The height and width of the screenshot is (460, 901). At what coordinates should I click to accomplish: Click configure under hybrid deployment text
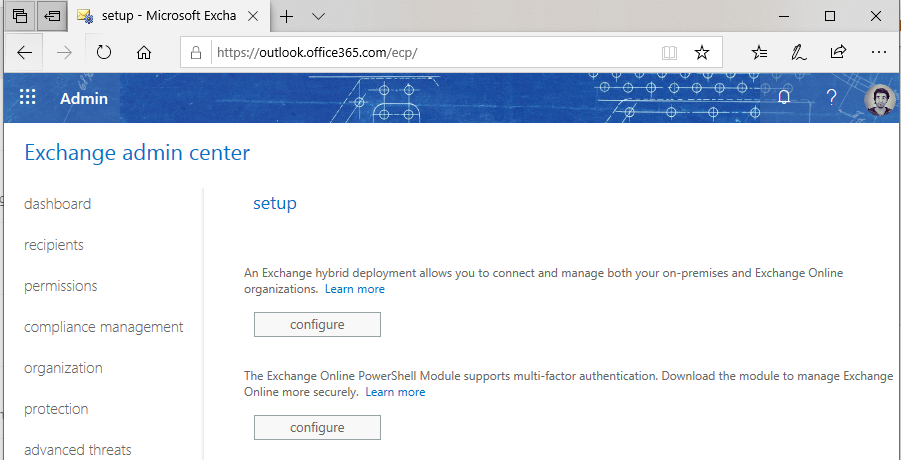(317, 324)
